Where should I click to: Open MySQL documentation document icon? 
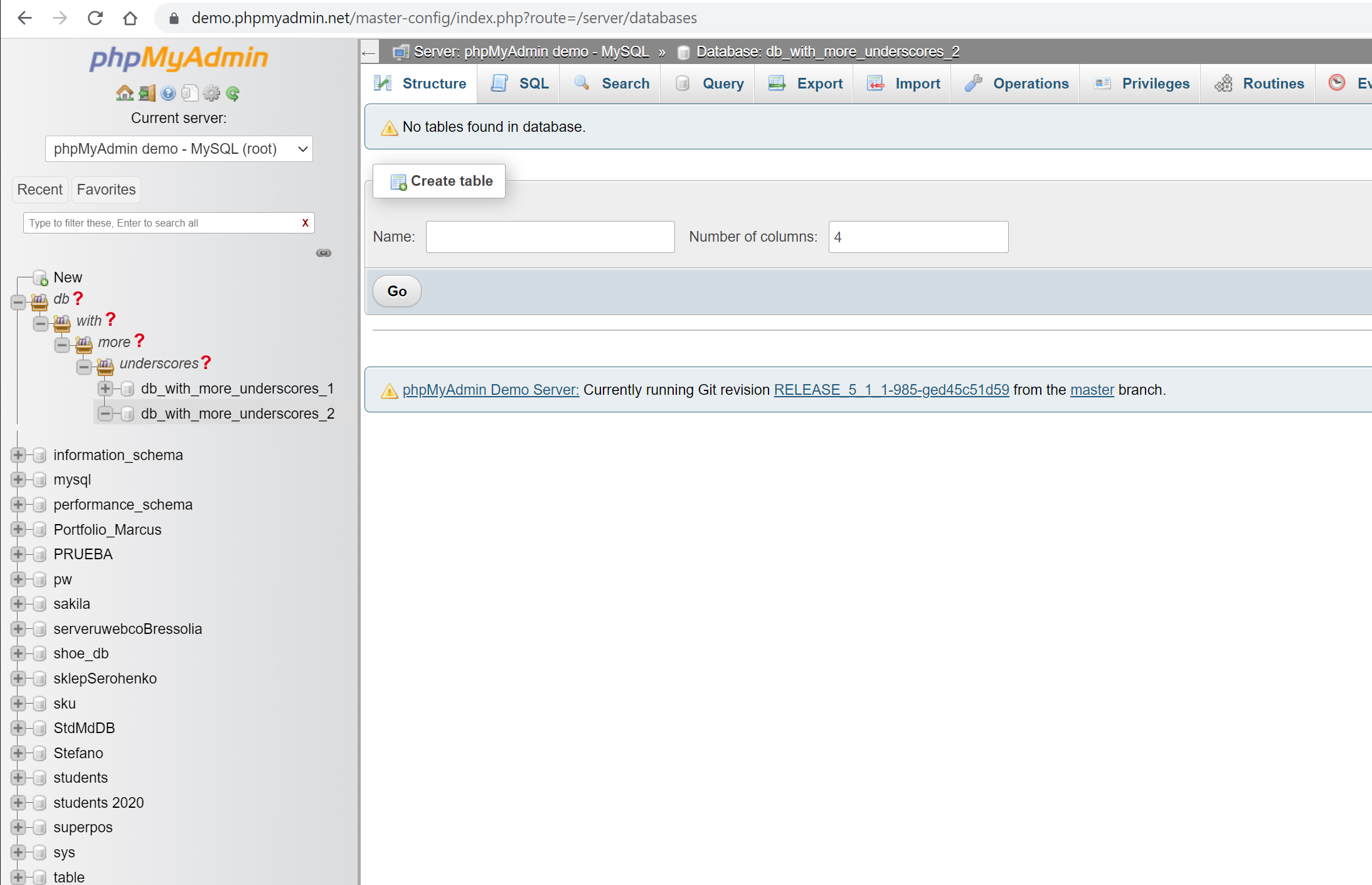click(x=189, y=93)
